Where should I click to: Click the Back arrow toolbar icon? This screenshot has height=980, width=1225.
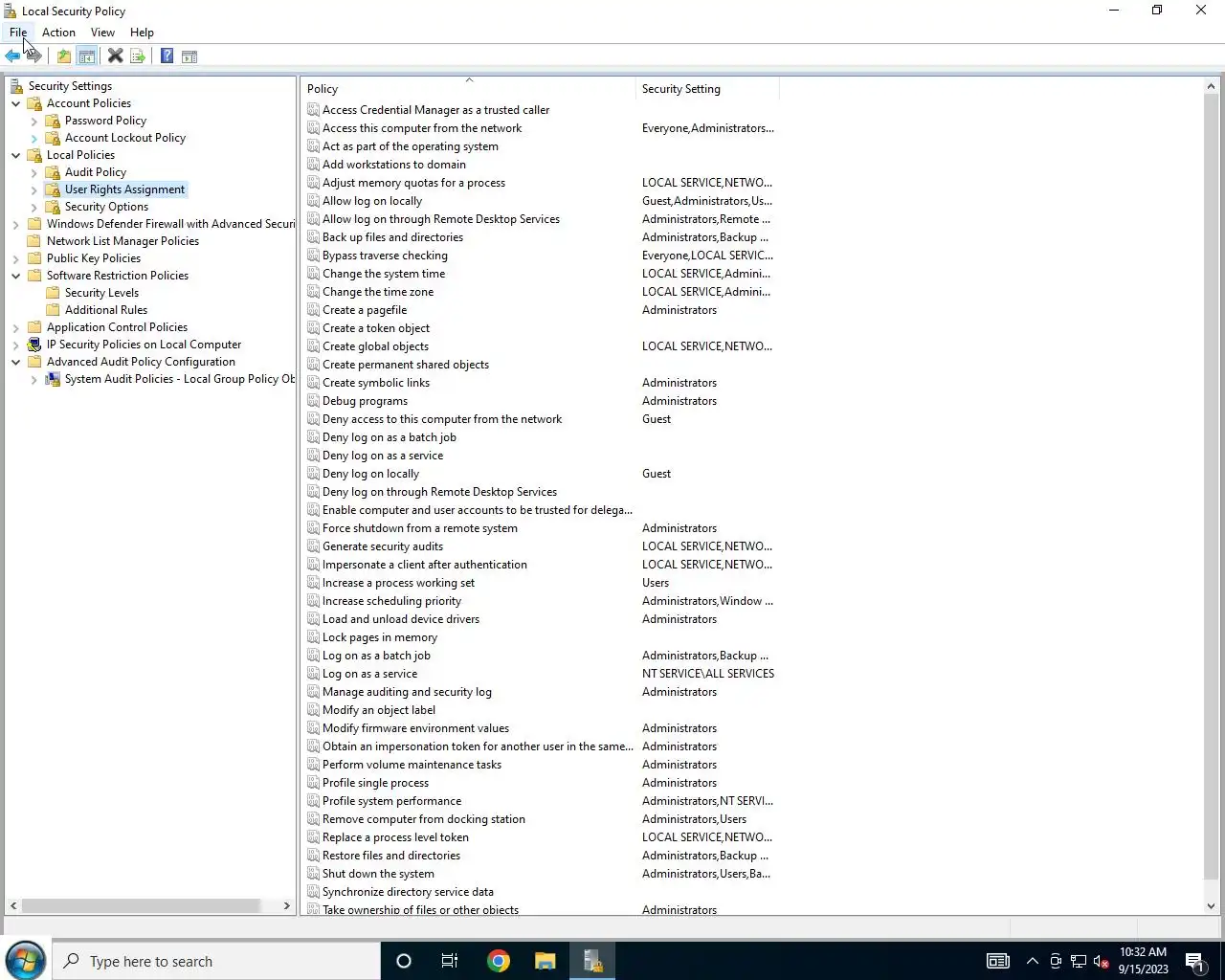pos(12,56)
